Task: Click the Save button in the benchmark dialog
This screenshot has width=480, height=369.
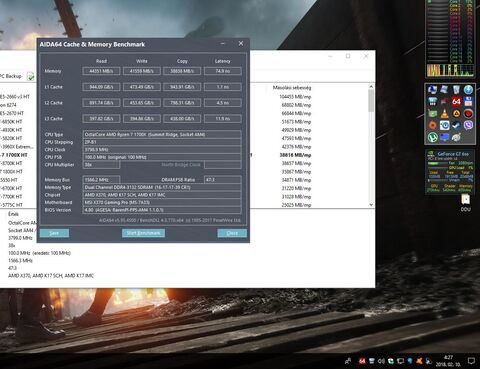Action: [x=54, y=233]
